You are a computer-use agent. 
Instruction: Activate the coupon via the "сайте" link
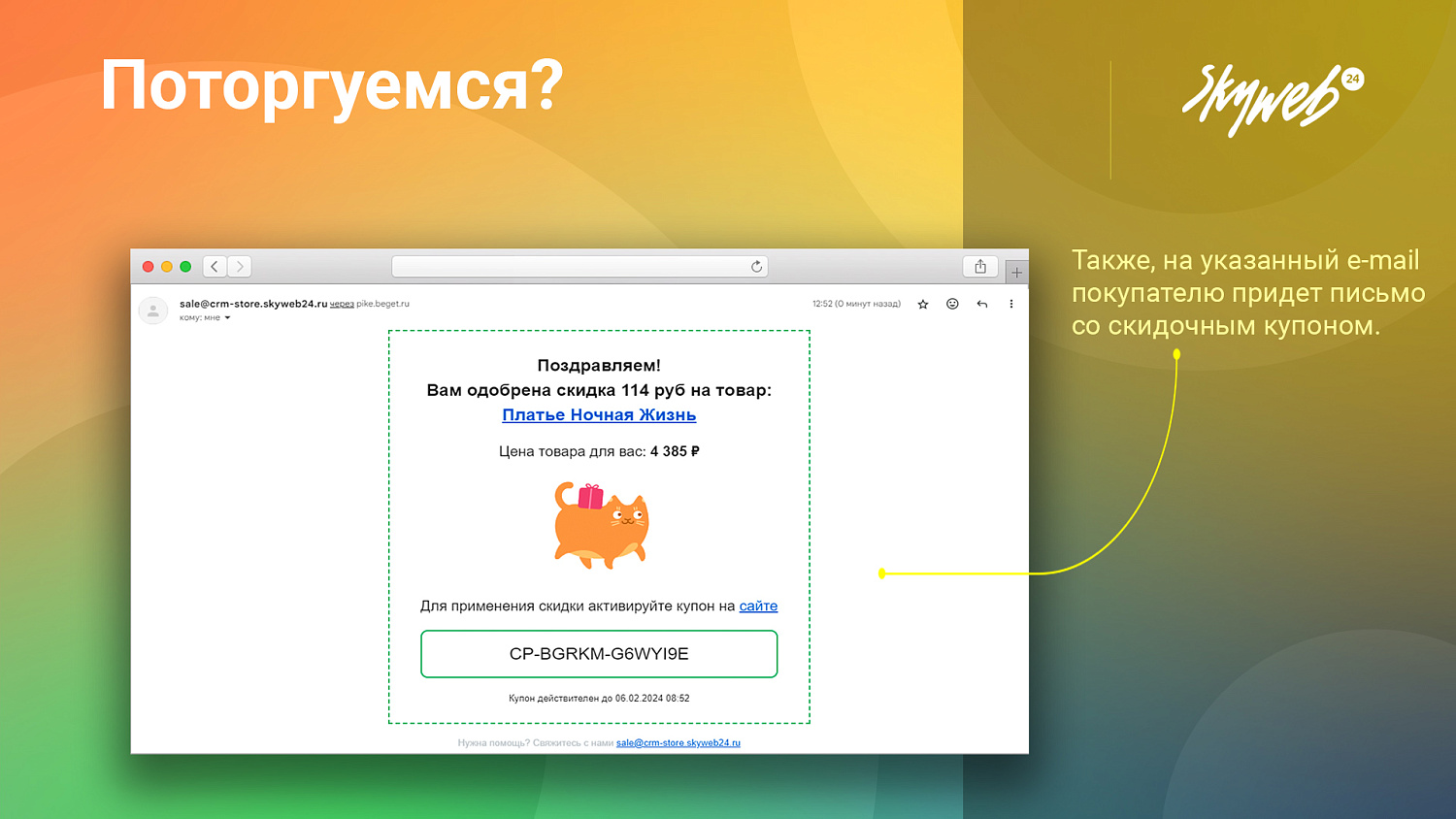tap(758, 606)
